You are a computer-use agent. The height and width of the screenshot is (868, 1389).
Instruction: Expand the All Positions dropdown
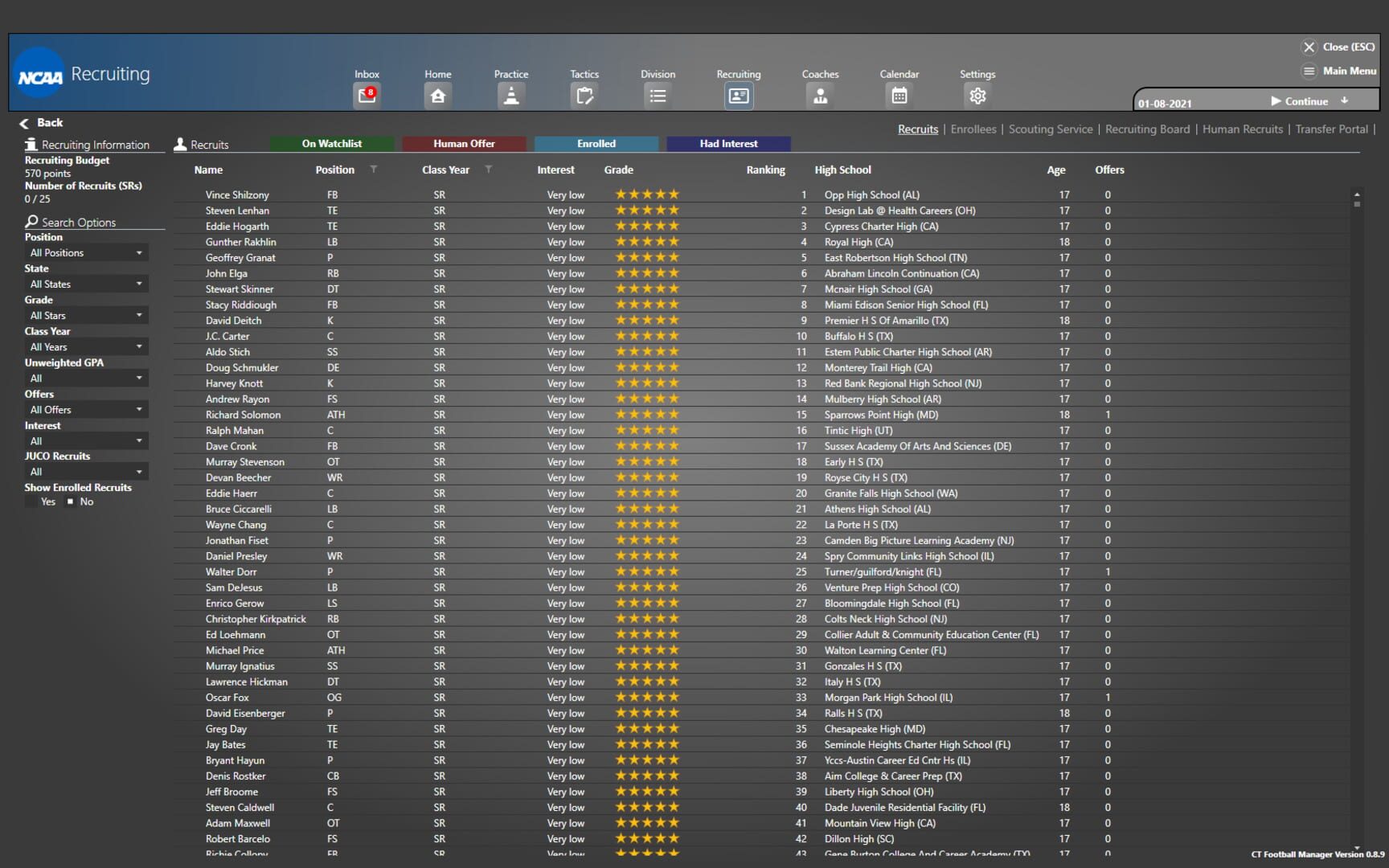pyautogui.click(x=86, y=253)
